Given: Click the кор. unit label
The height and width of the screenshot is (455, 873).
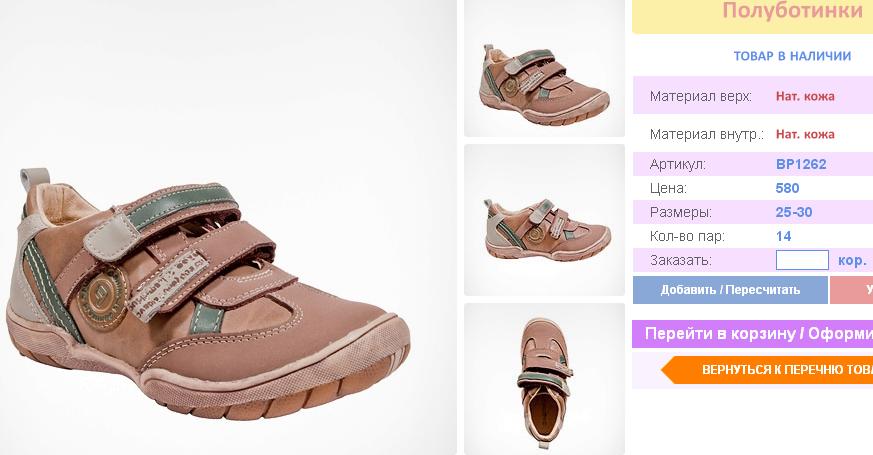Looking at the screenshot, I should [x=852, y=261].
